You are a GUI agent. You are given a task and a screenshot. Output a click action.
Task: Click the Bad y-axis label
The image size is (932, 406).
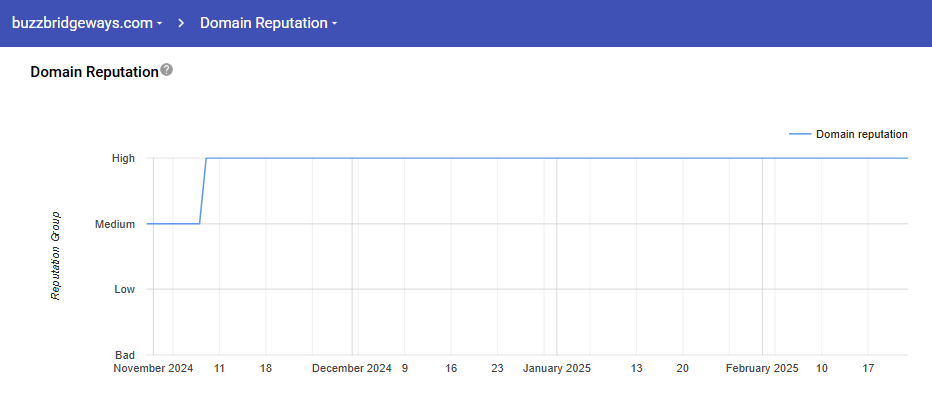pos(125,355)
